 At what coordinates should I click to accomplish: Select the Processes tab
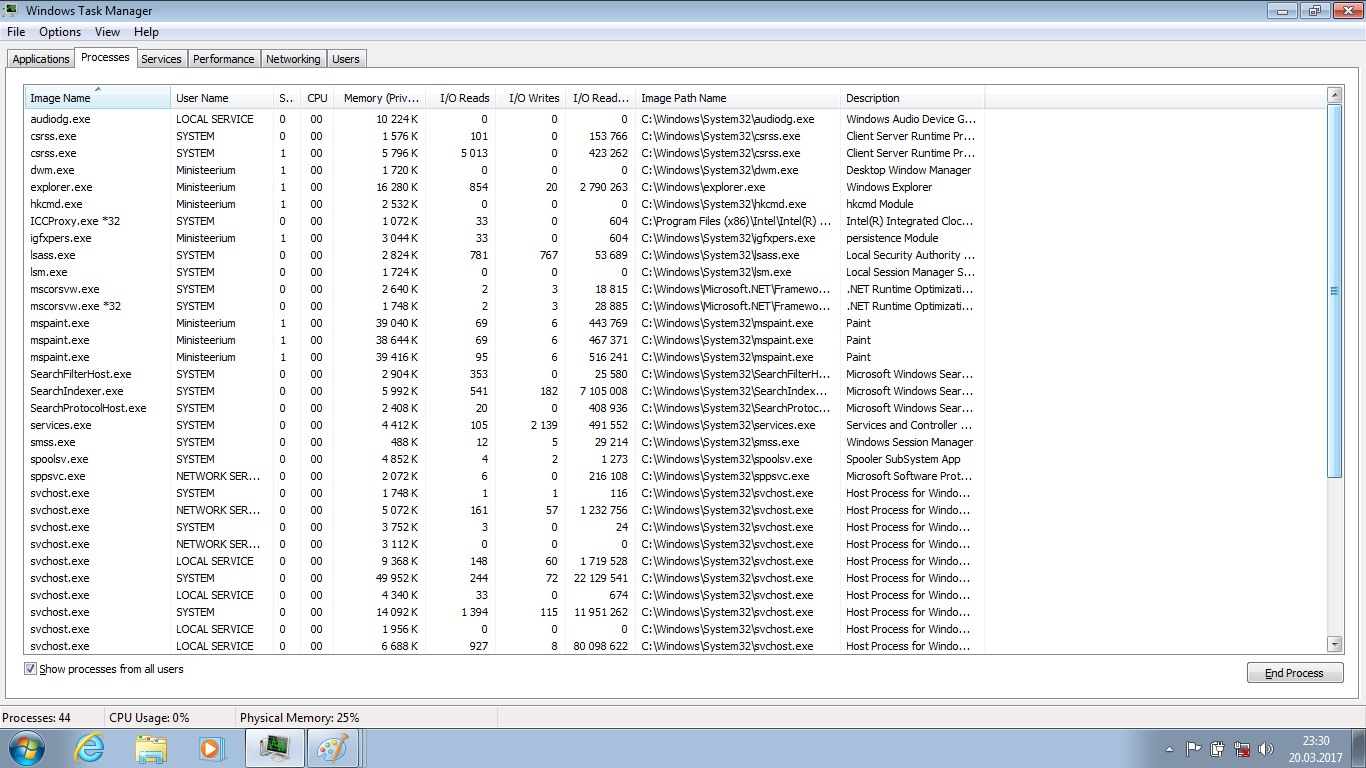(x=105, y=57)
